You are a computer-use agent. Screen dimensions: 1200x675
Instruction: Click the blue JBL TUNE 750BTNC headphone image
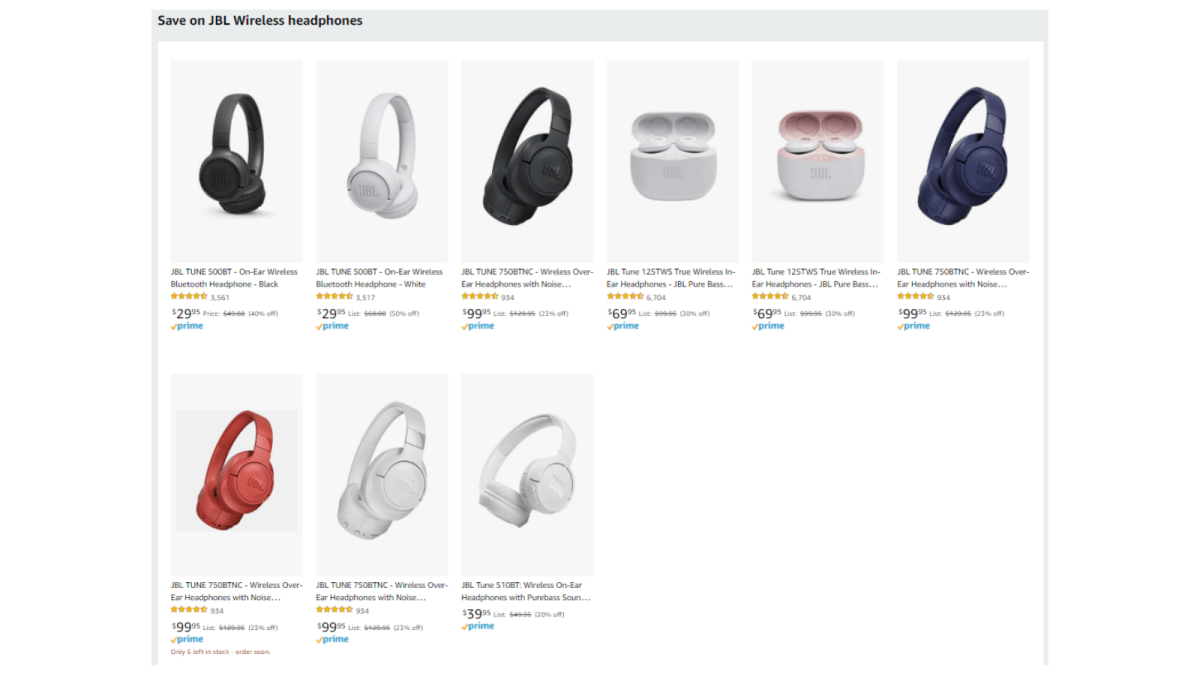(963, 161)
